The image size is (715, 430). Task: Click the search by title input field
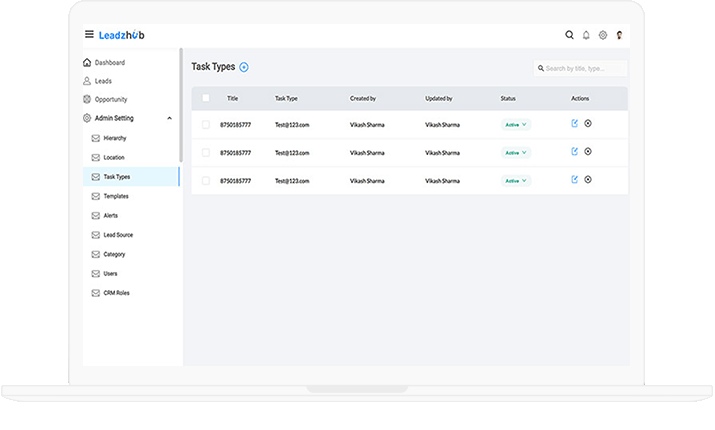(584, 68)
